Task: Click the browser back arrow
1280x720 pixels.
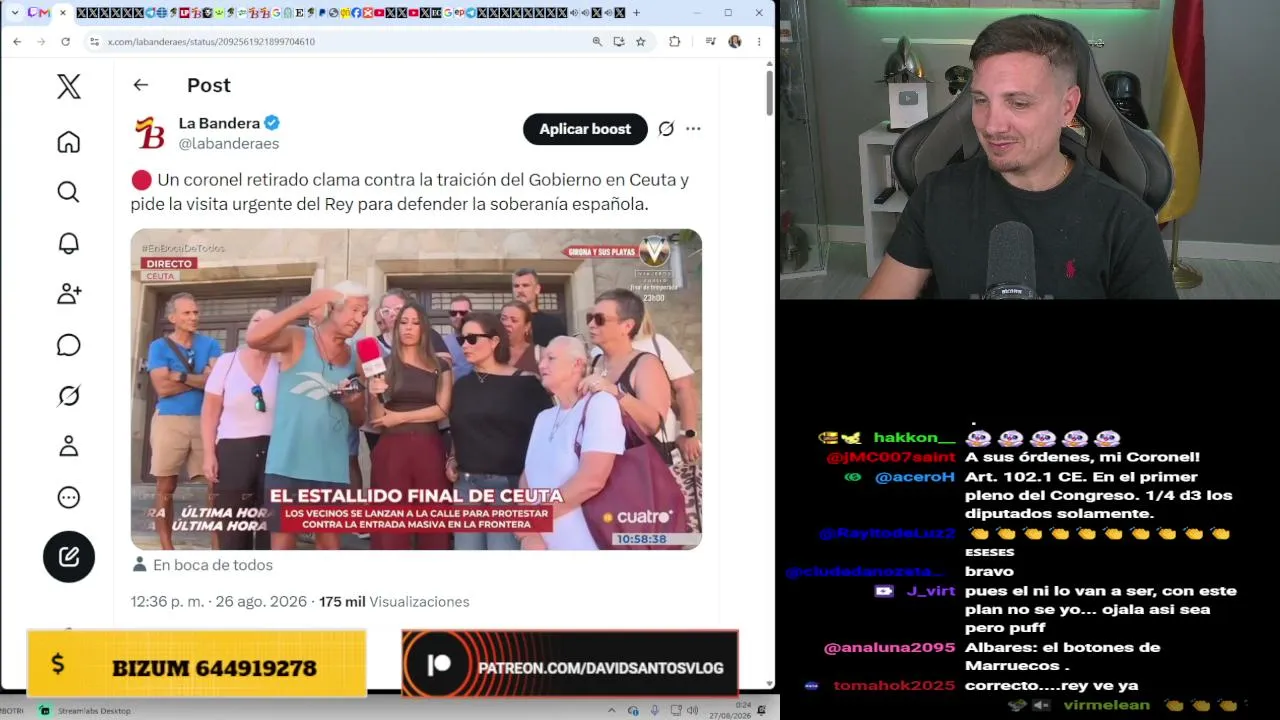Action: pos(17,42)
